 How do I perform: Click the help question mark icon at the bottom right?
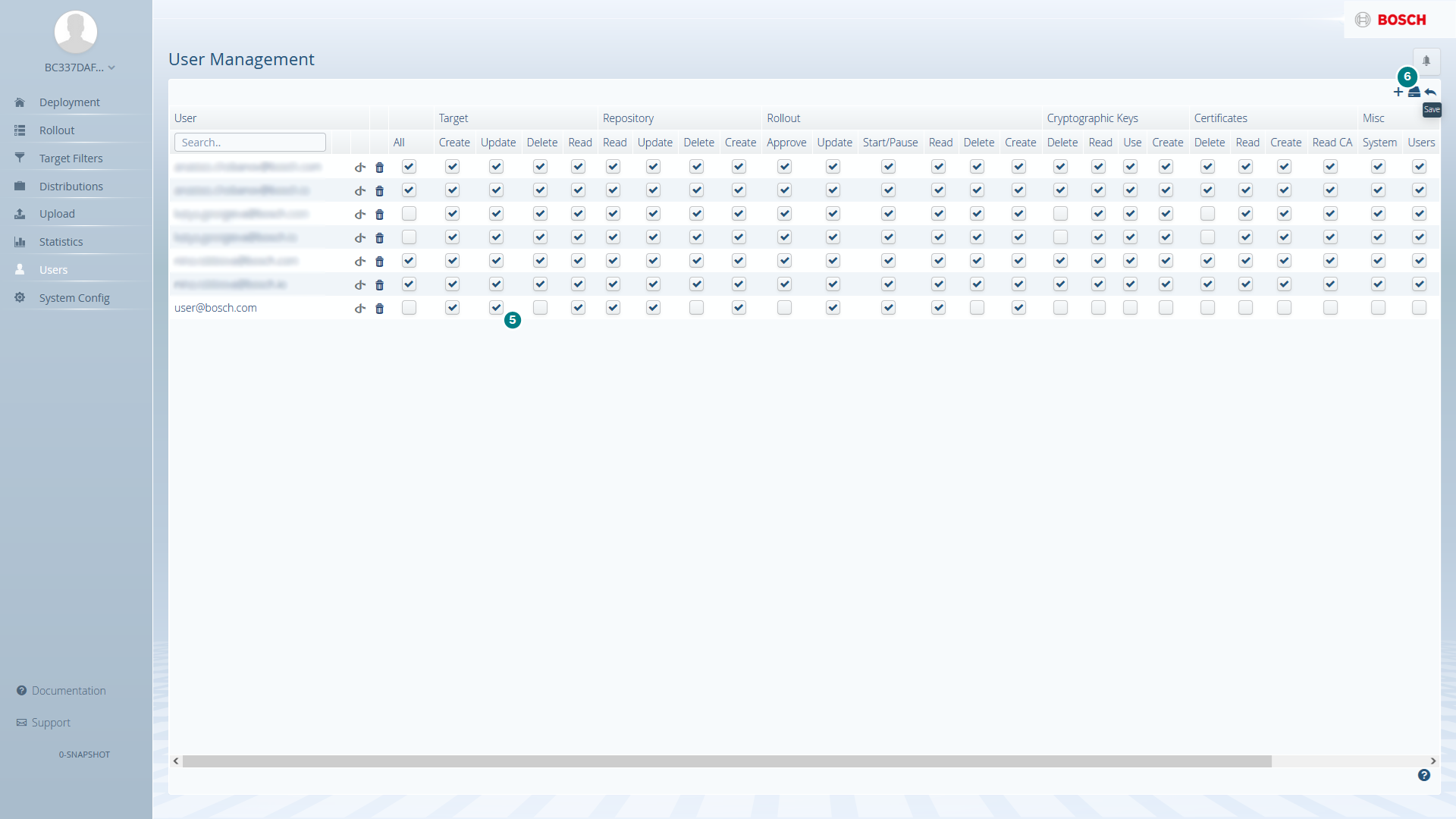[x=1424, y=775]
